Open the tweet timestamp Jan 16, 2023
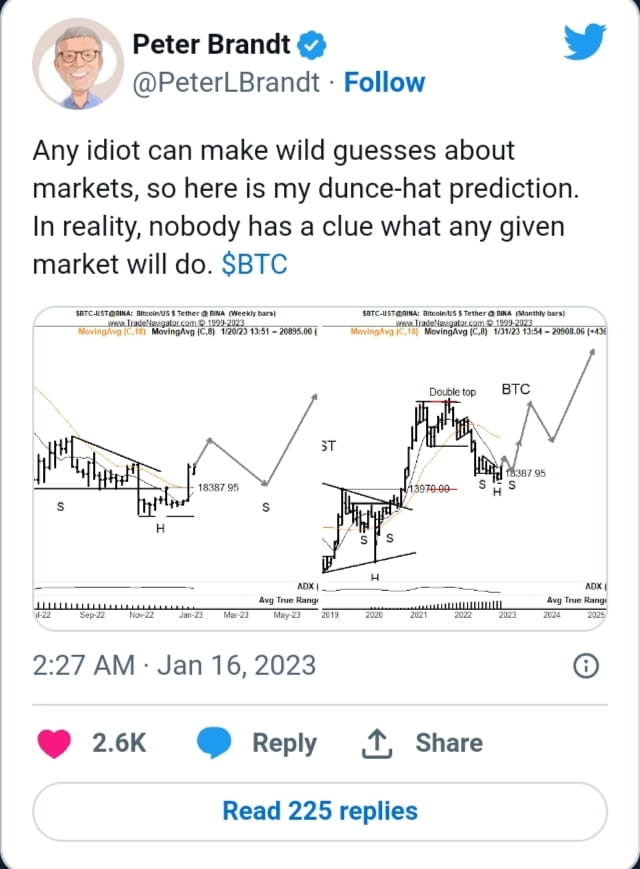Viewport: 640px width, 869px height. 175,665
